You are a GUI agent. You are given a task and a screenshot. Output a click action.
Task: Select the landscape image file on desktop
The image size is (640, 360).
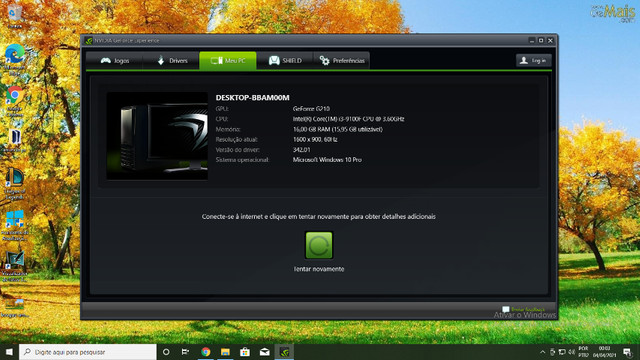[14, 308]
